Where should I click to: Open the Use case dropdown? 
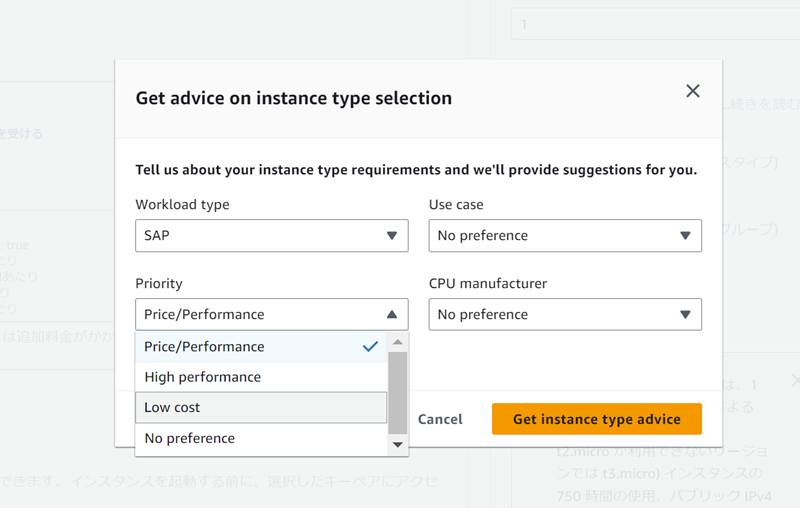[x=565, y=236]
